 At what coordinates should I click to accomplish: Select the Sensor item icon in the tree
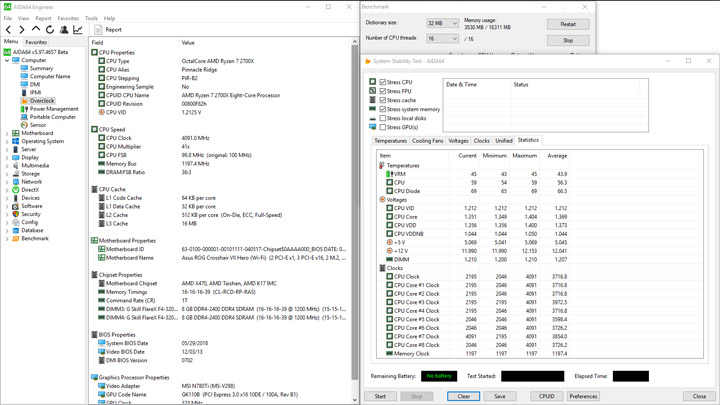24,125
